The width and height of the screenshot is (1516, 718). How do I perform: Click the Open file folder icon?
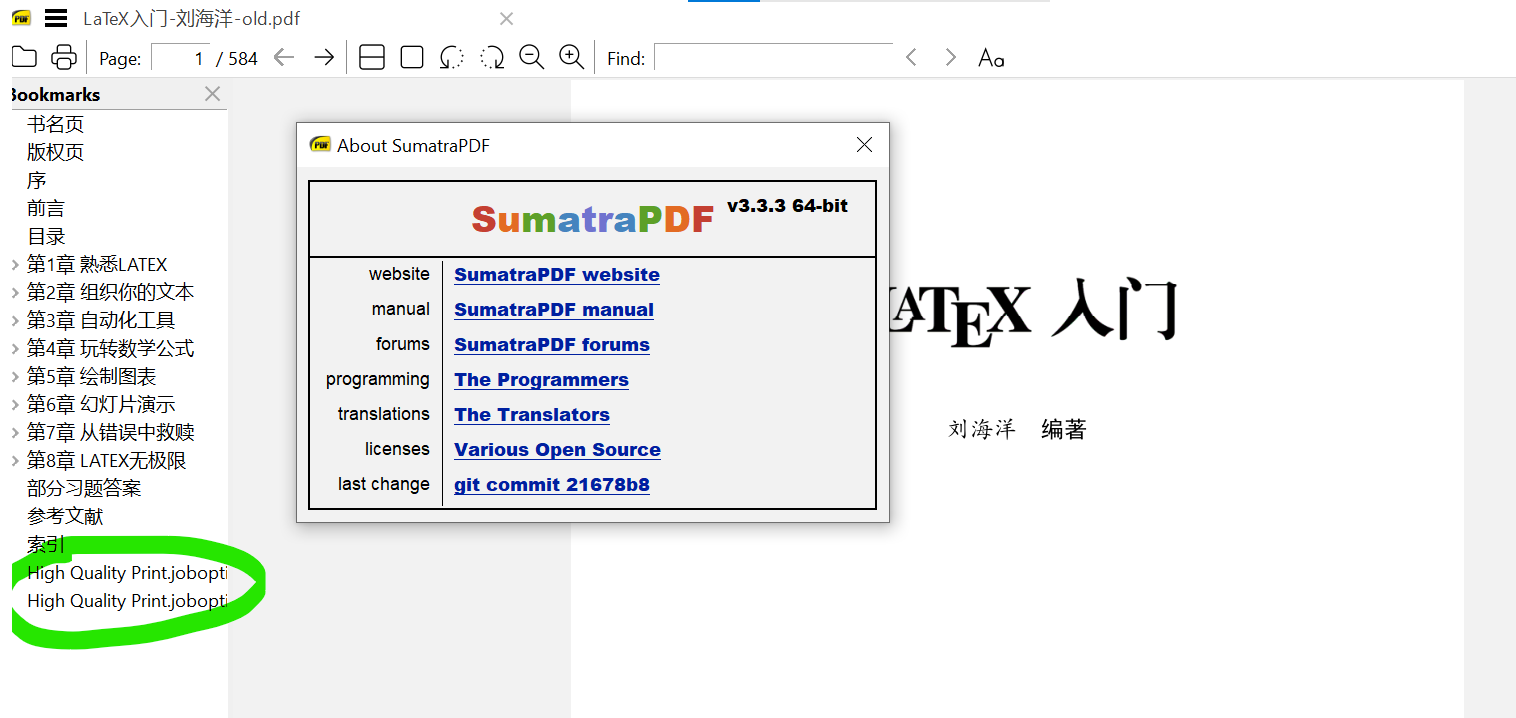click(x=24, y=57)
